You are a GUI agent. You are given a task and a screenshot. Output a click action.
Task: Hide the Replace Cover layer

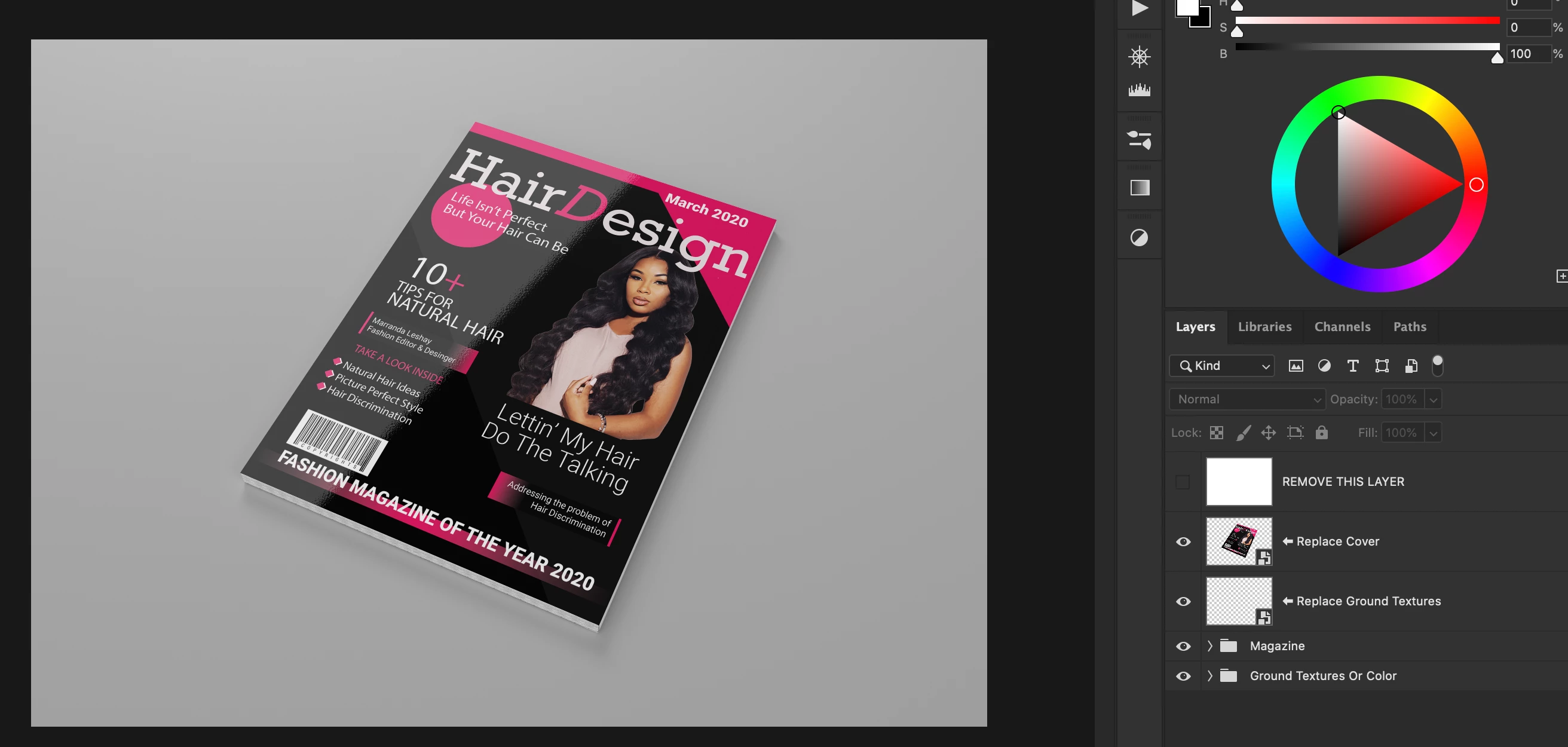[x=1183, y=542]
